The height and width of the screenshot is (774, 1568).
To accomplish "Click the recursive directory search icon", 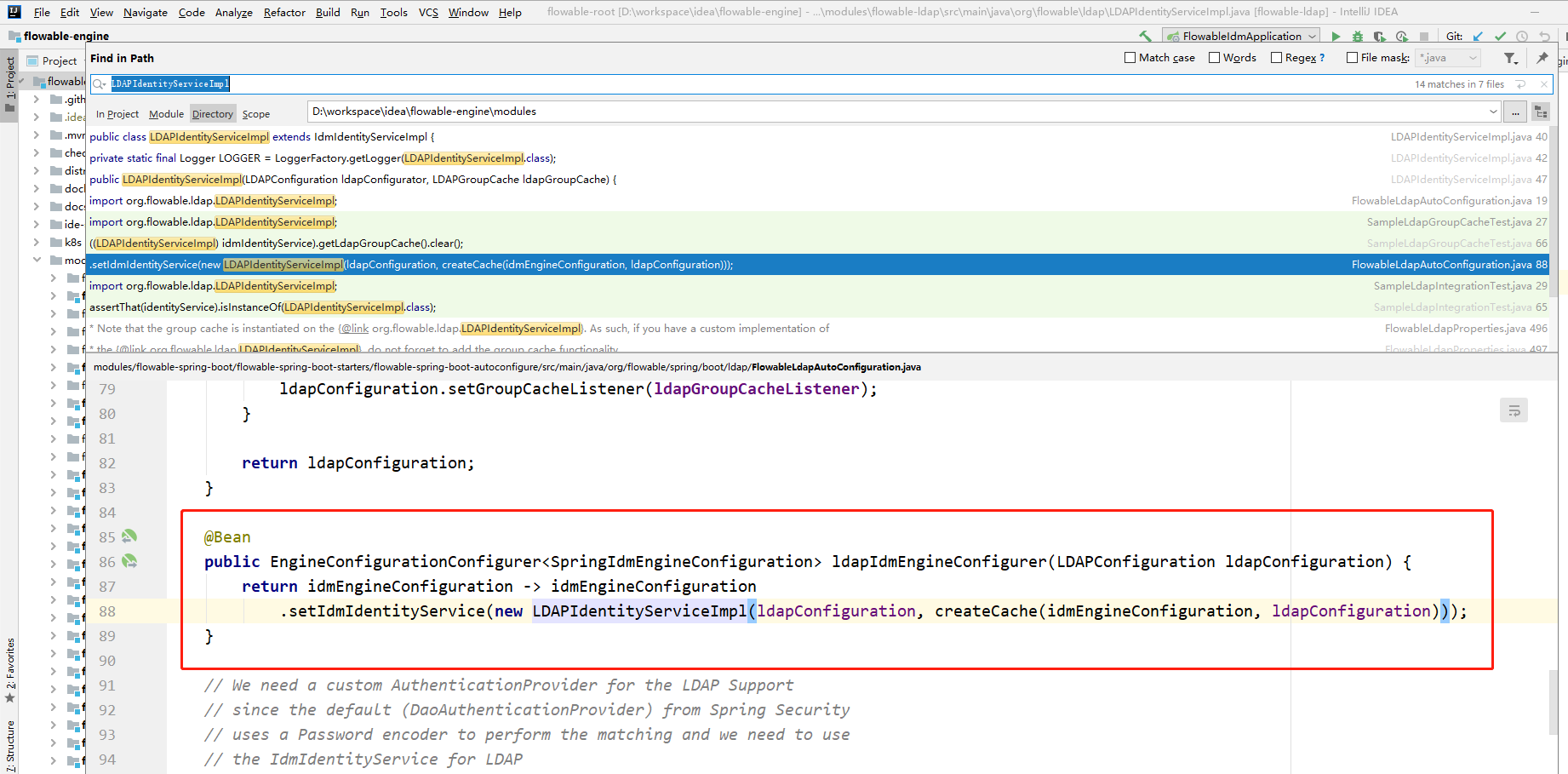I will 1541,112.
